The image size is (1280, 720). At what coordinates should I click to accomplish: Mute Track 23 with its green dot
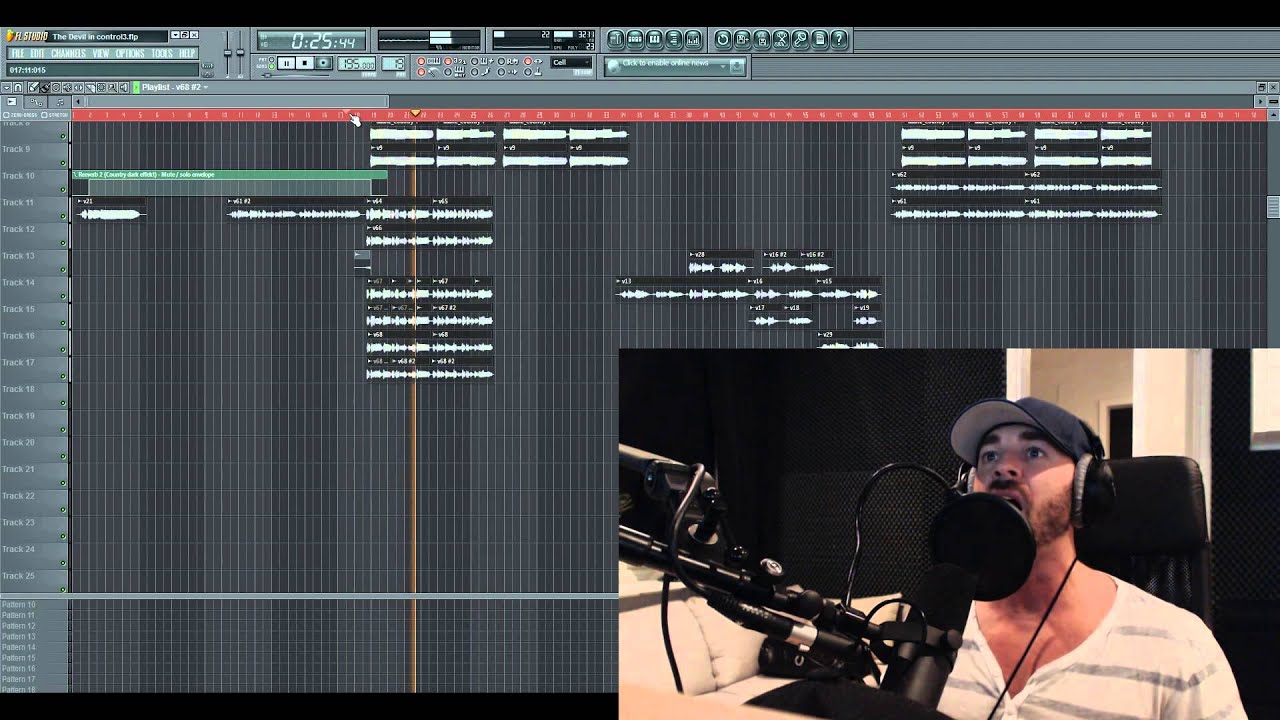[x=63, y=536]
